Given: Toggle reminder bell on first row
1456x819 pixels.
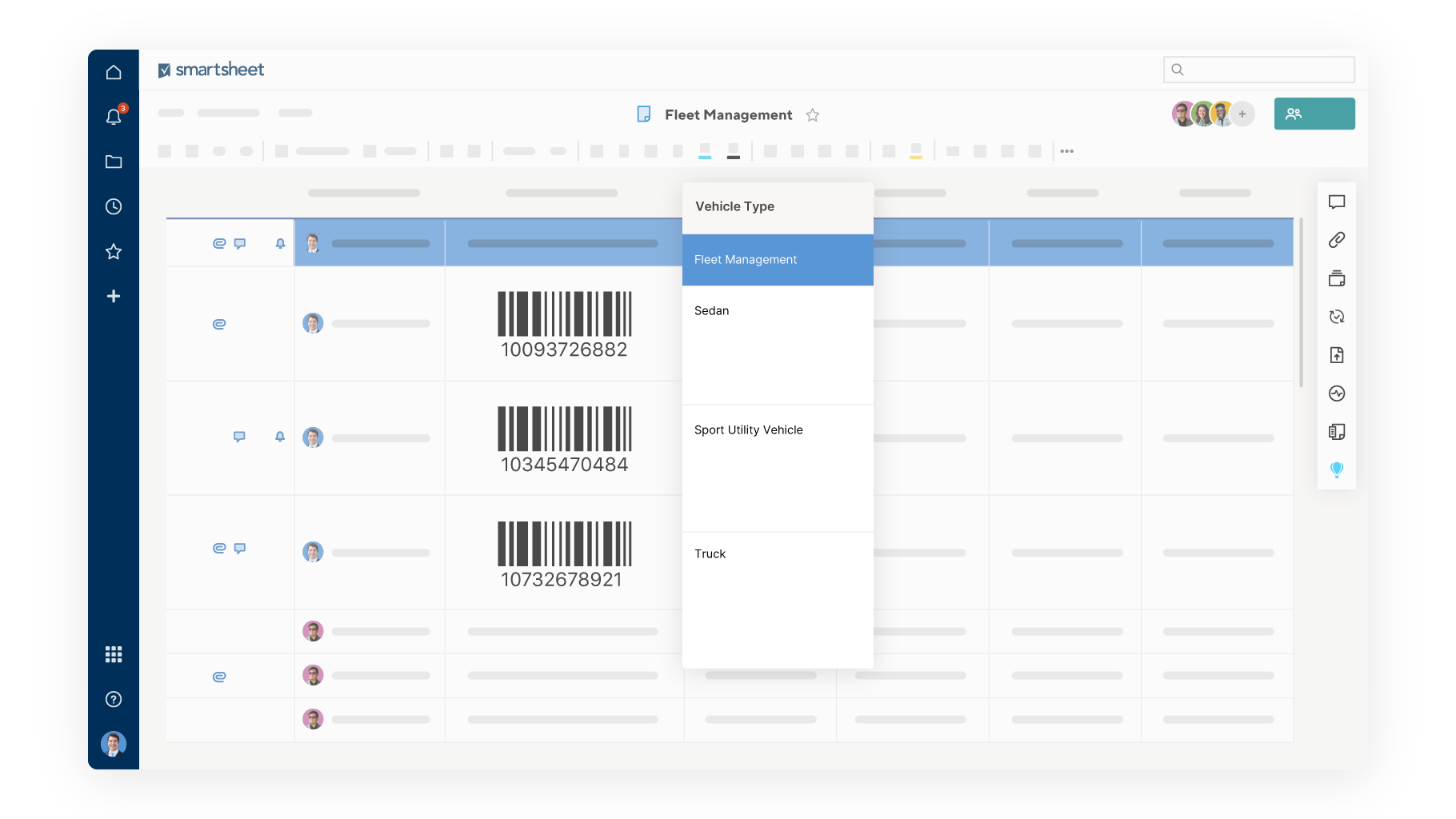Looking at the screenshot, I should tap(280, 243).
